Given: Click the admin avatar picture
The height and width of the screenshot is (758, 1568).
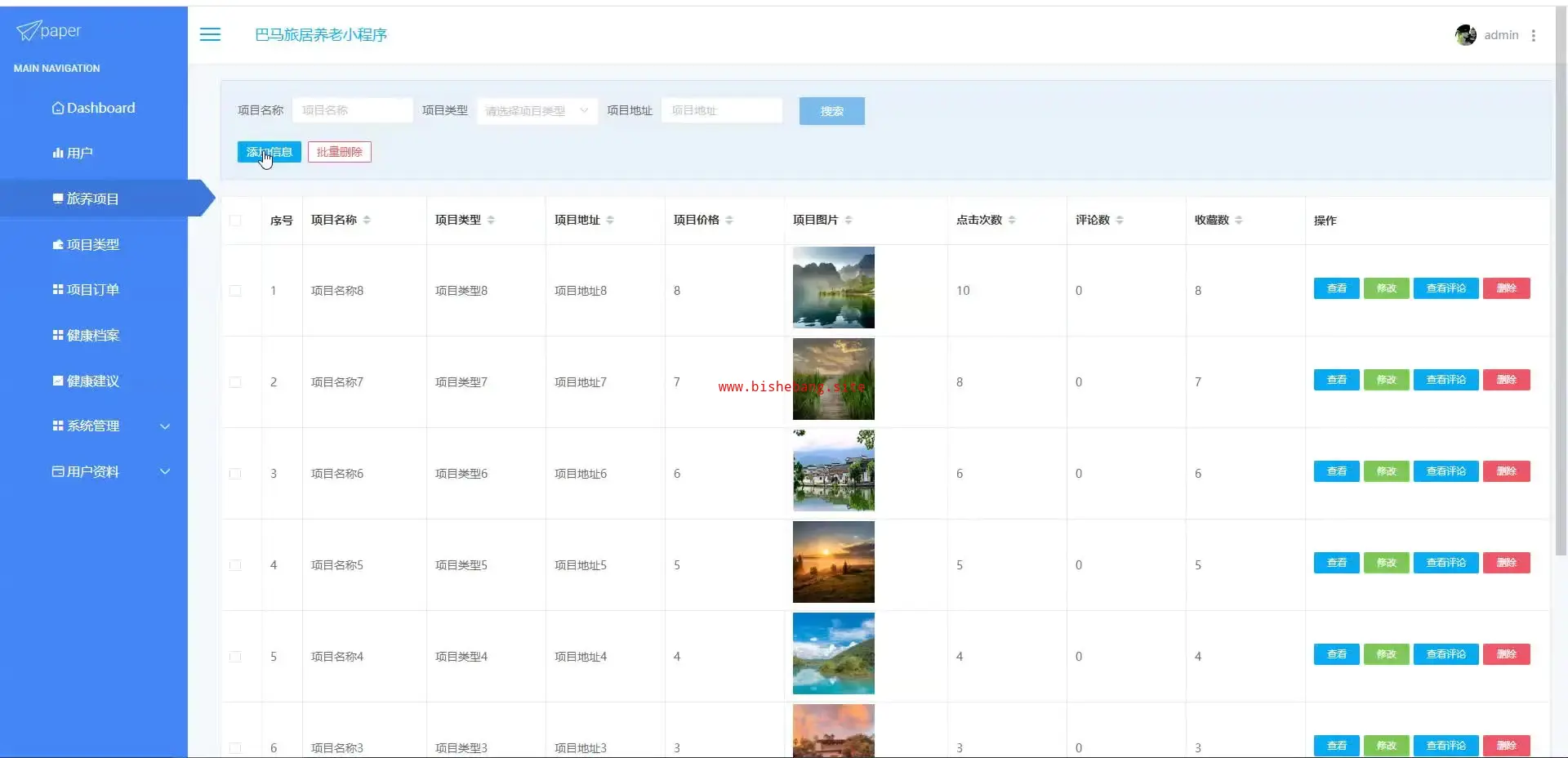Looking at the screenshot, I should click(x=1465, y=35).
